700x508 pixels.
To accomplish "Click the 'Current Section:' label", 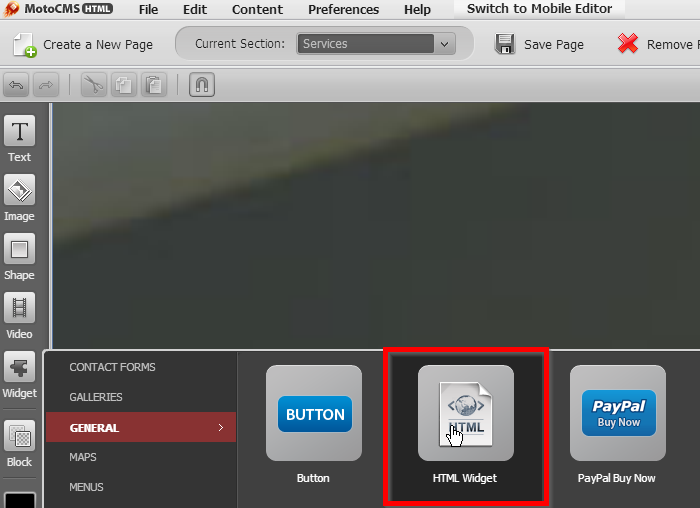I will pyautogui.click(x=240, y=44).
